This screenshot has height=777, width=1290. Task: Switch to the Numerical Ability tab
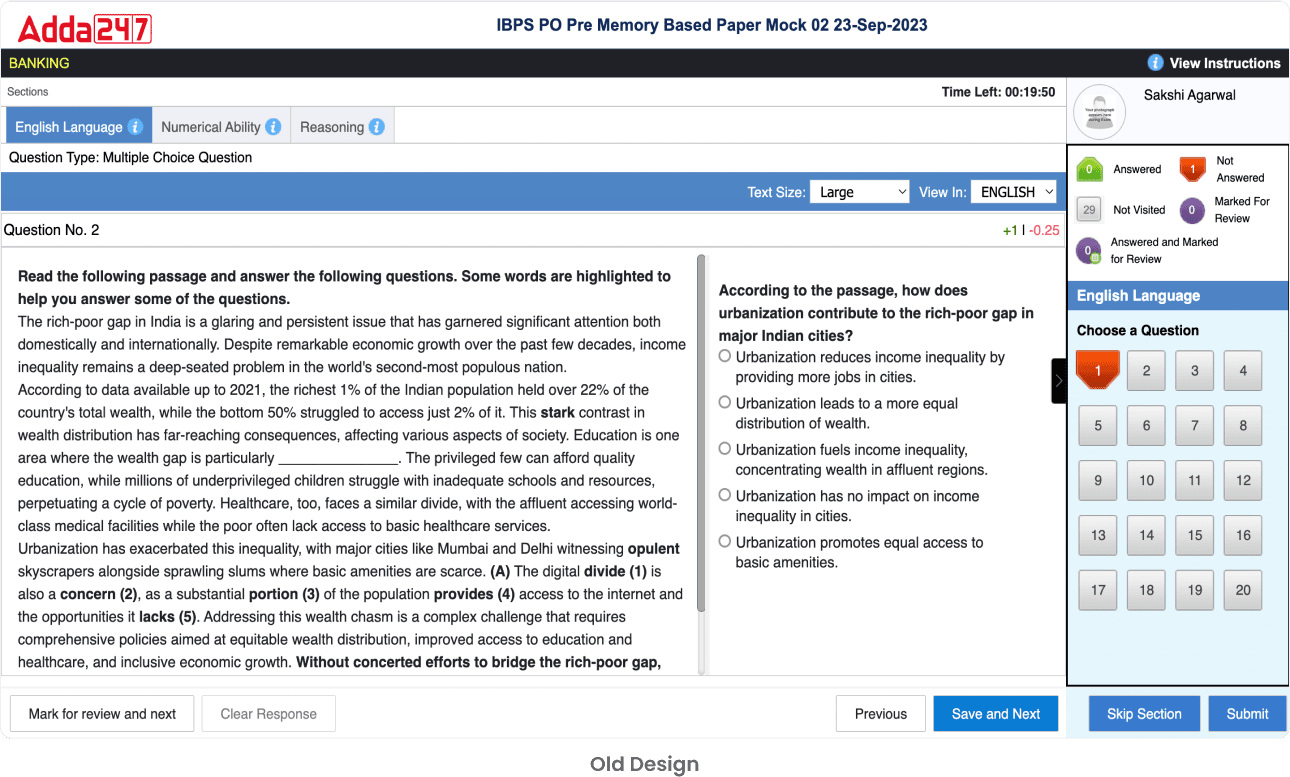[210, 127]
